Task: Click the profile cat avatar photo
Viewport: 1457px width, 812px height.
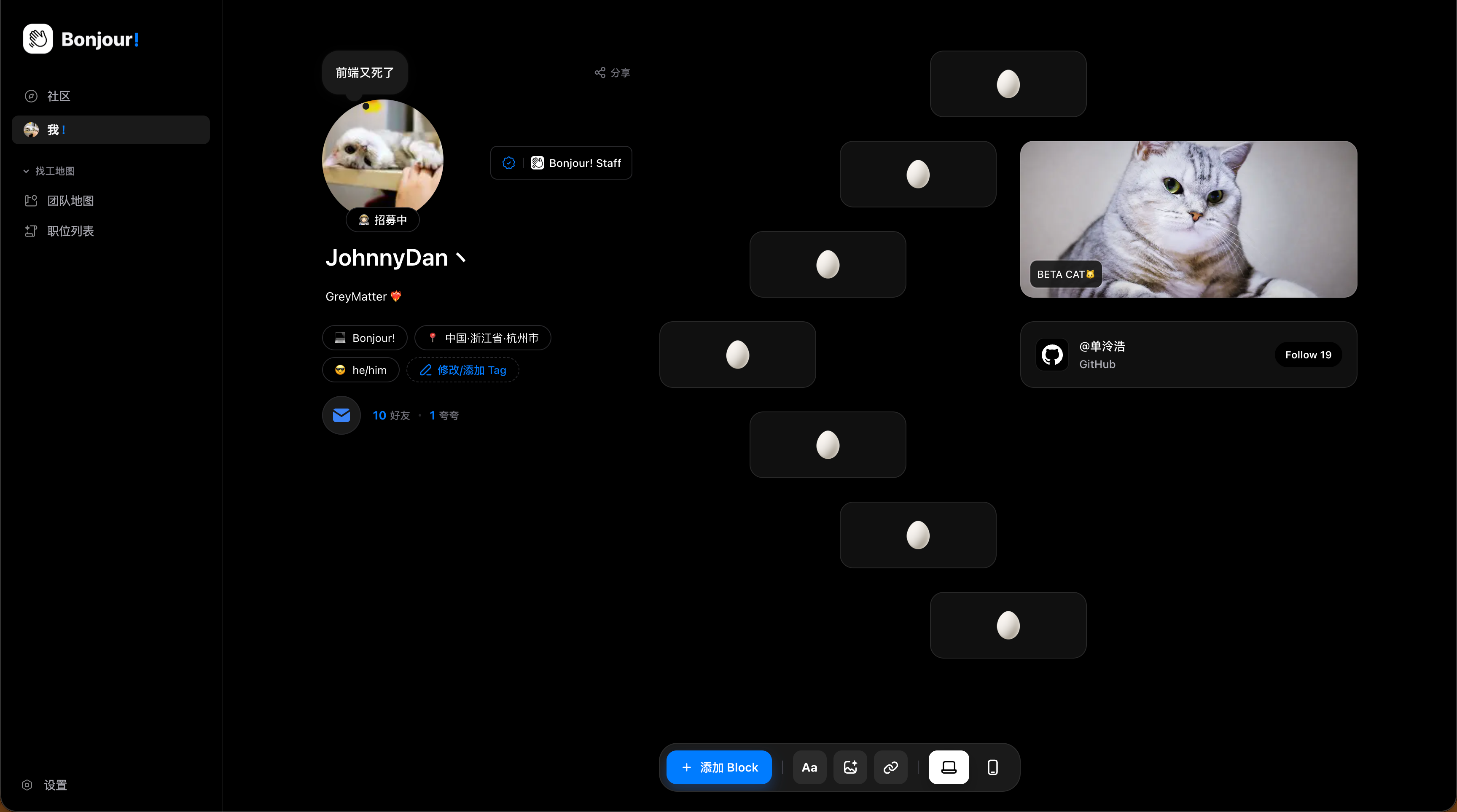Action: coord(383,160)
